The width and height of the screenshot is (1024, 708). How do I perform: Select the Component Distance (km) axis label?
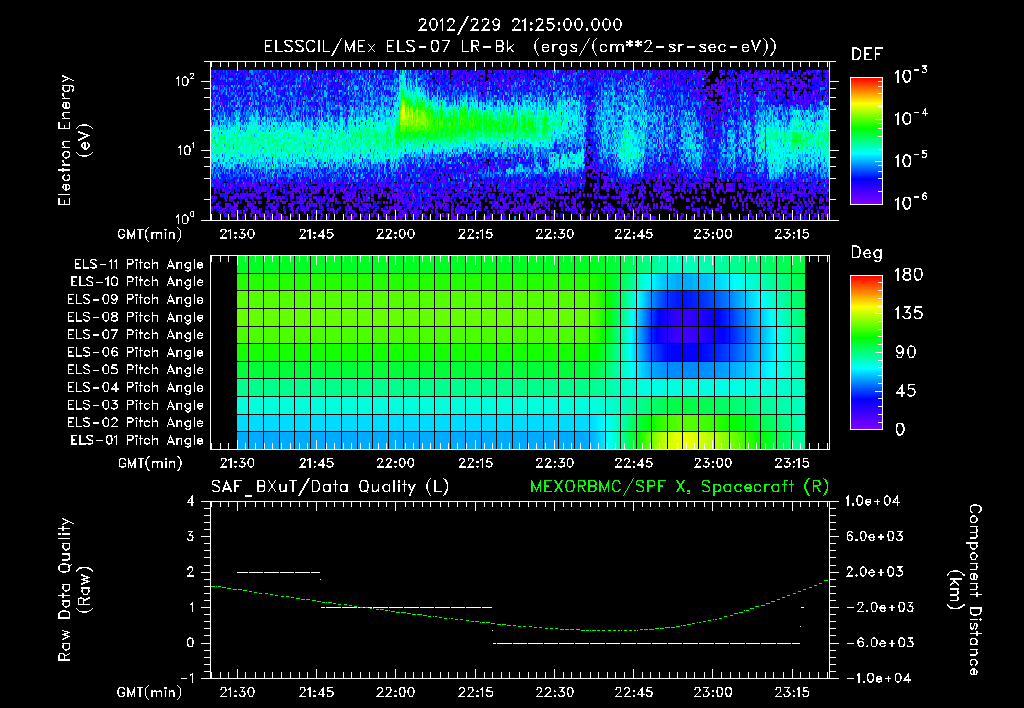coord(964,590)
